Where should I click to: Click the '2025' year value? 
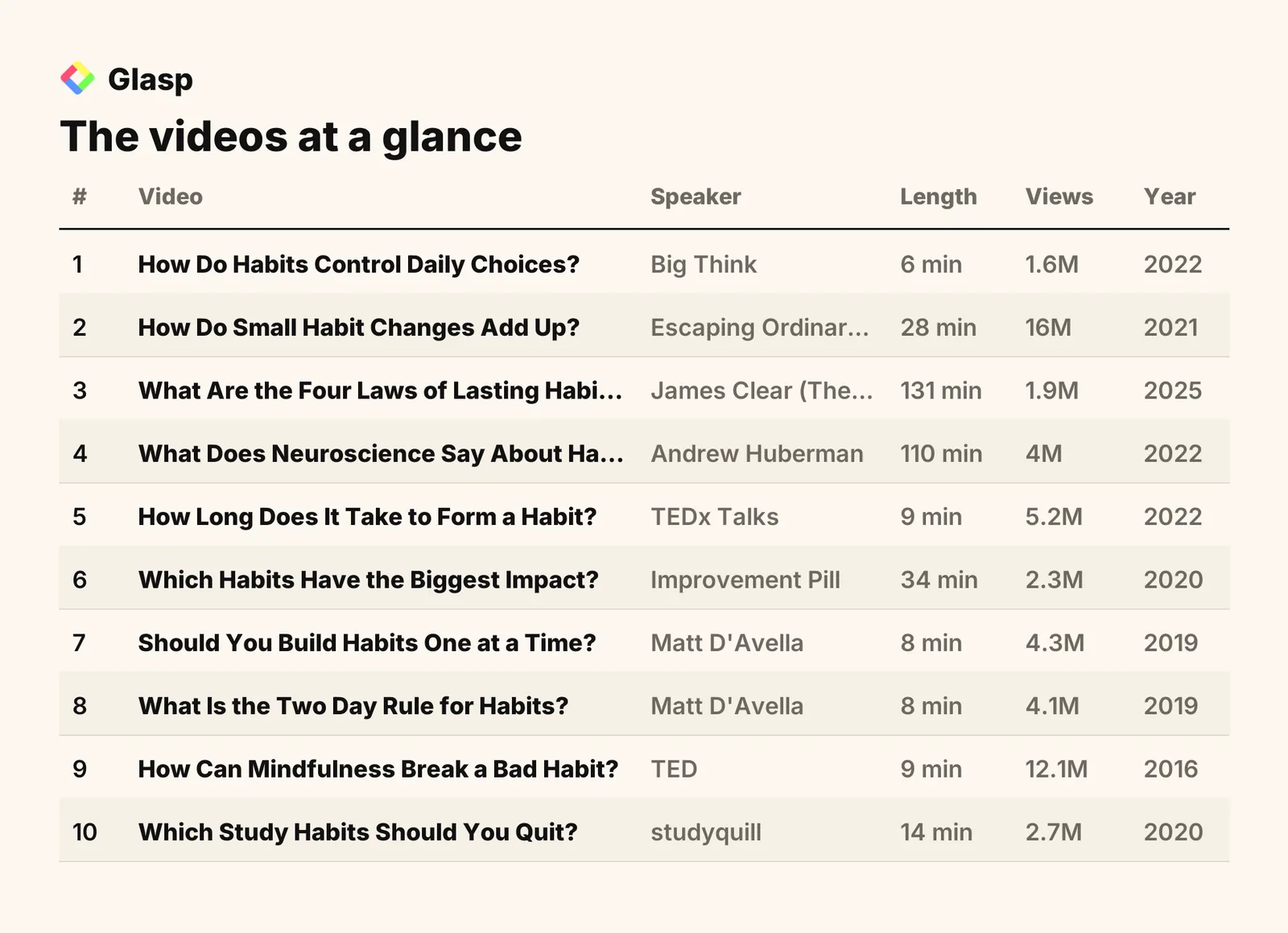[x=1173, y=390]
